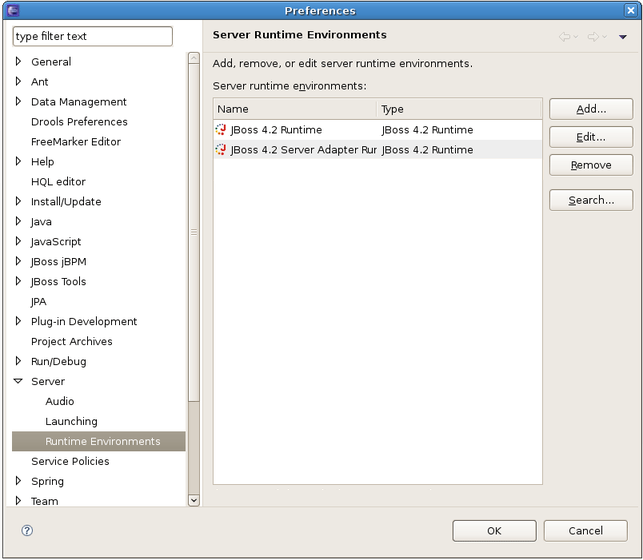Viewport: 643px width, 560px height.
Task: Open Drools Preferences page
Action: pos(79,122)
